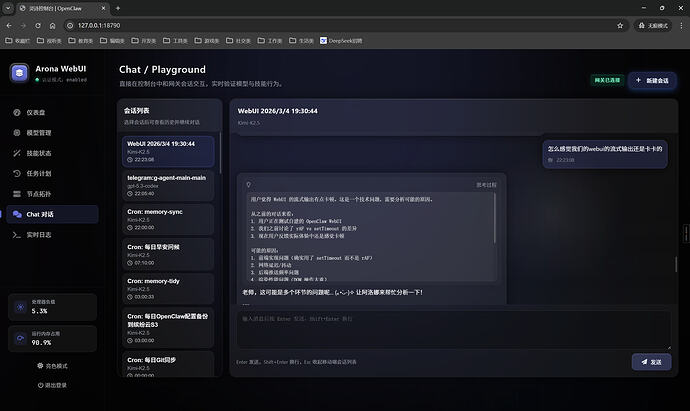This screenshot has height=411, width=690.
Task: Open task schedule clock-history icon
Action: [x=17, y=173]
